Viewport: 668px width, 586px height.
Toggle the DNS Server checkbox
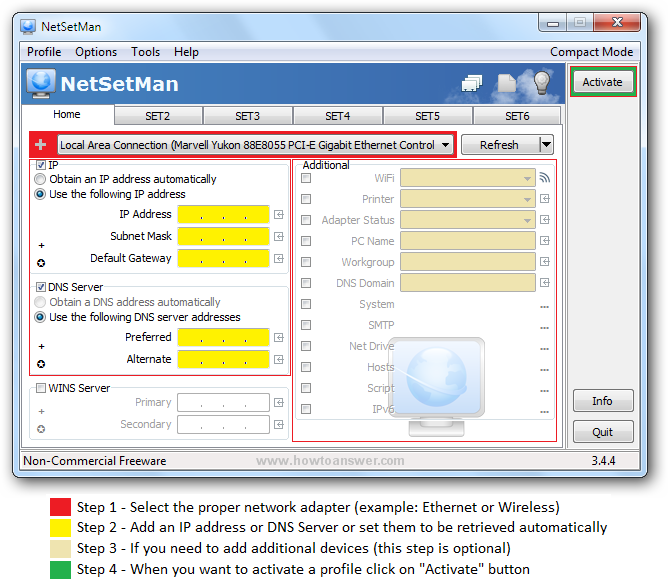(x=41, y=287)
